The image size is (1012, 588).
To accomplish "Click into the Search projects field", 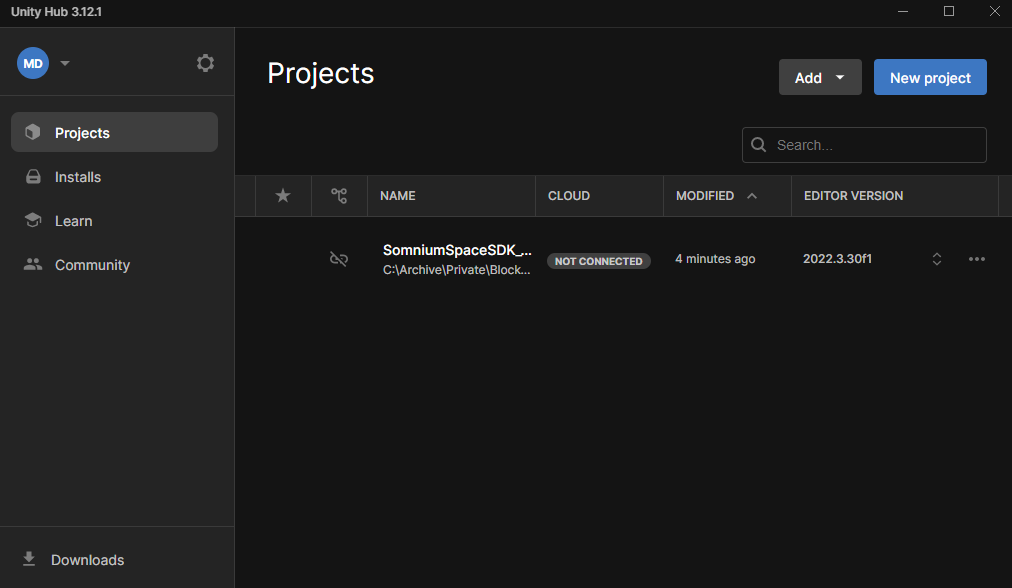I will [x=875, y=145].
